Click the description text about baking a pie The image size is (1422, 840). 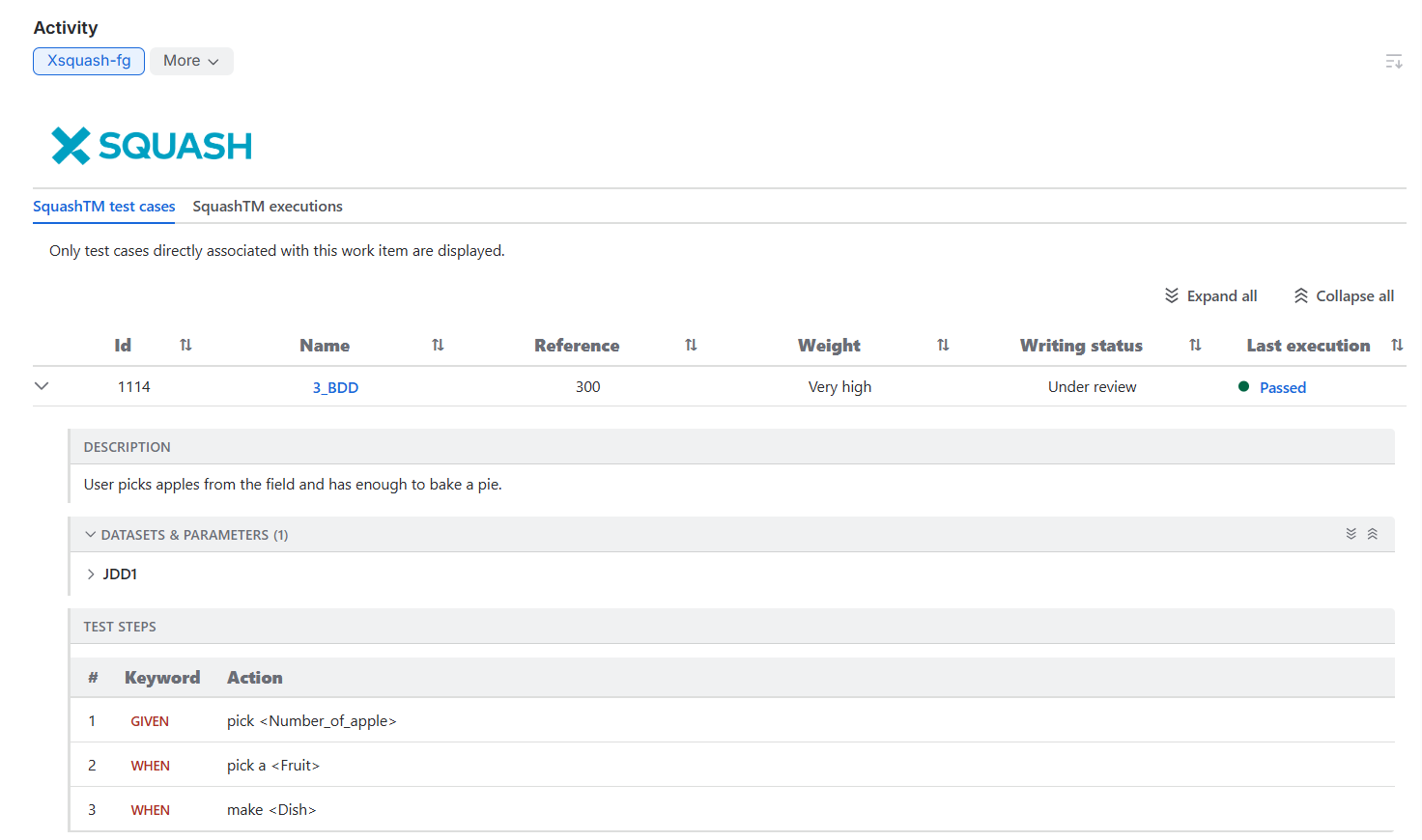(x=293, y=485)
